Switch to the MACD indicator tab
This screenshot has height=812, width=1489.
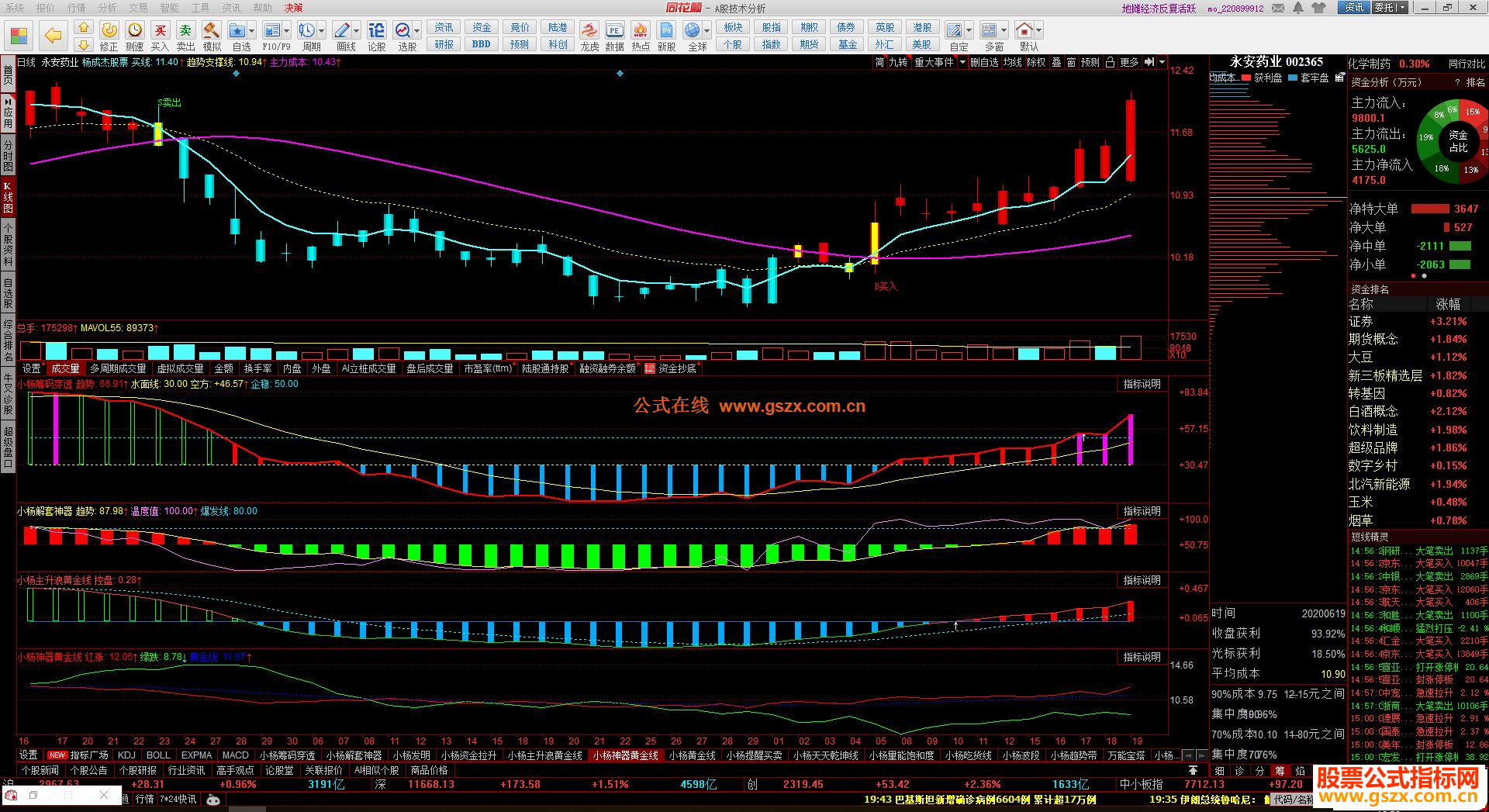coord(235,755)
